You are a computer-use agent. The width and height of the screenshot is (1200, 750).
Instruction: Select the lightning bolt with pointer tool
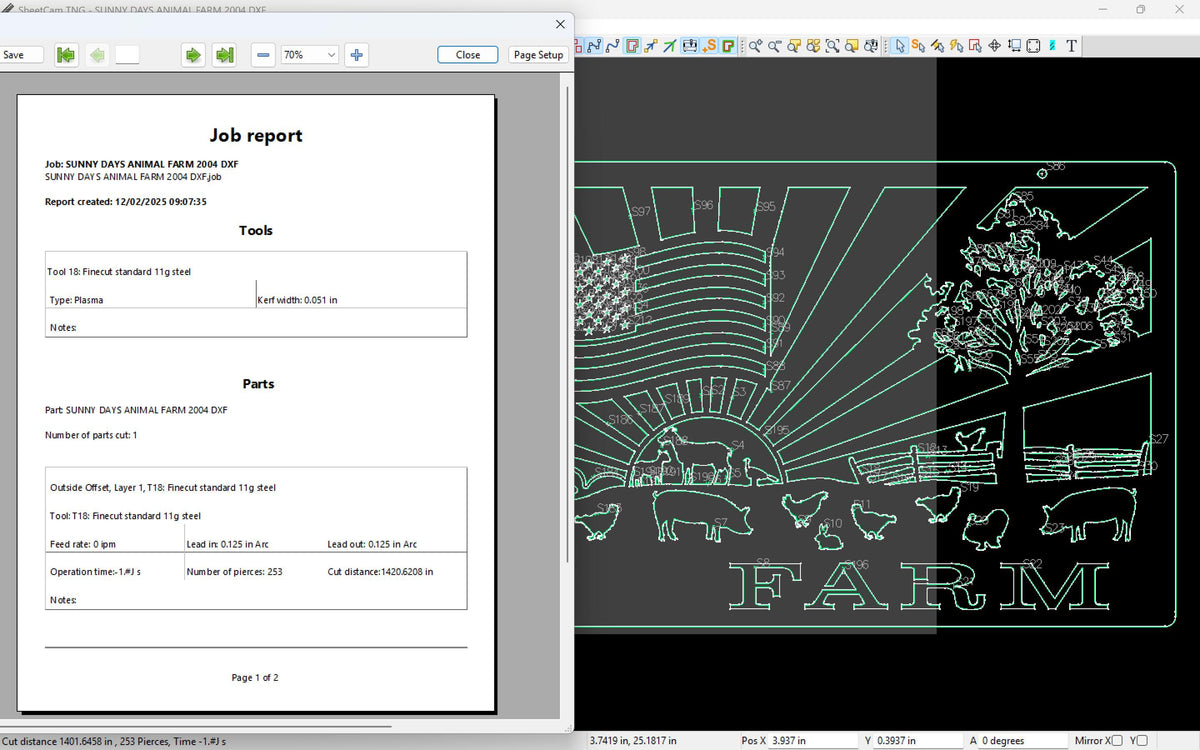coord(957,46)
